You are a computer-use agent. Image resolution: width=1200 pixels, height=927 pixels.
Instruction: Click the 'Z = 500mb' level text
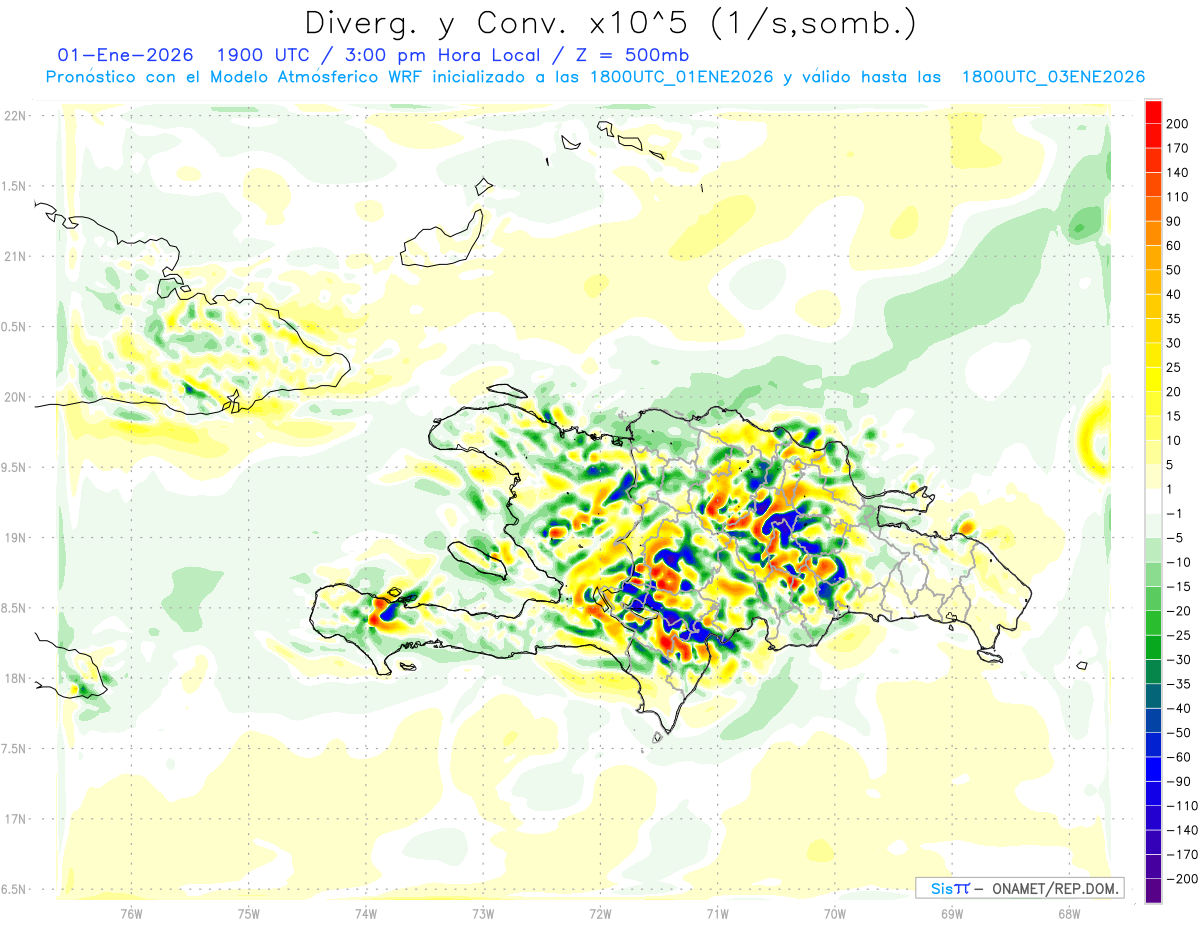tap(630, 55)
